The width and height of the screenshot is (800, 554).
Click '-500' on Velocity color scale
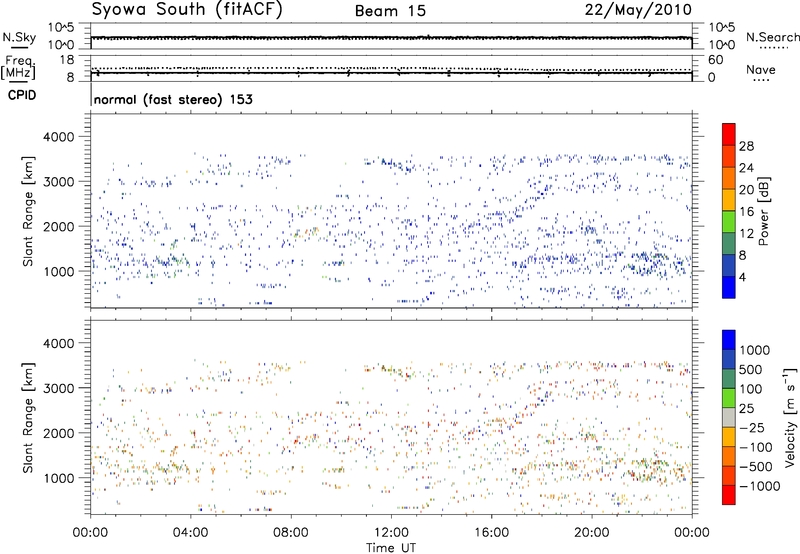coord(756,466)
